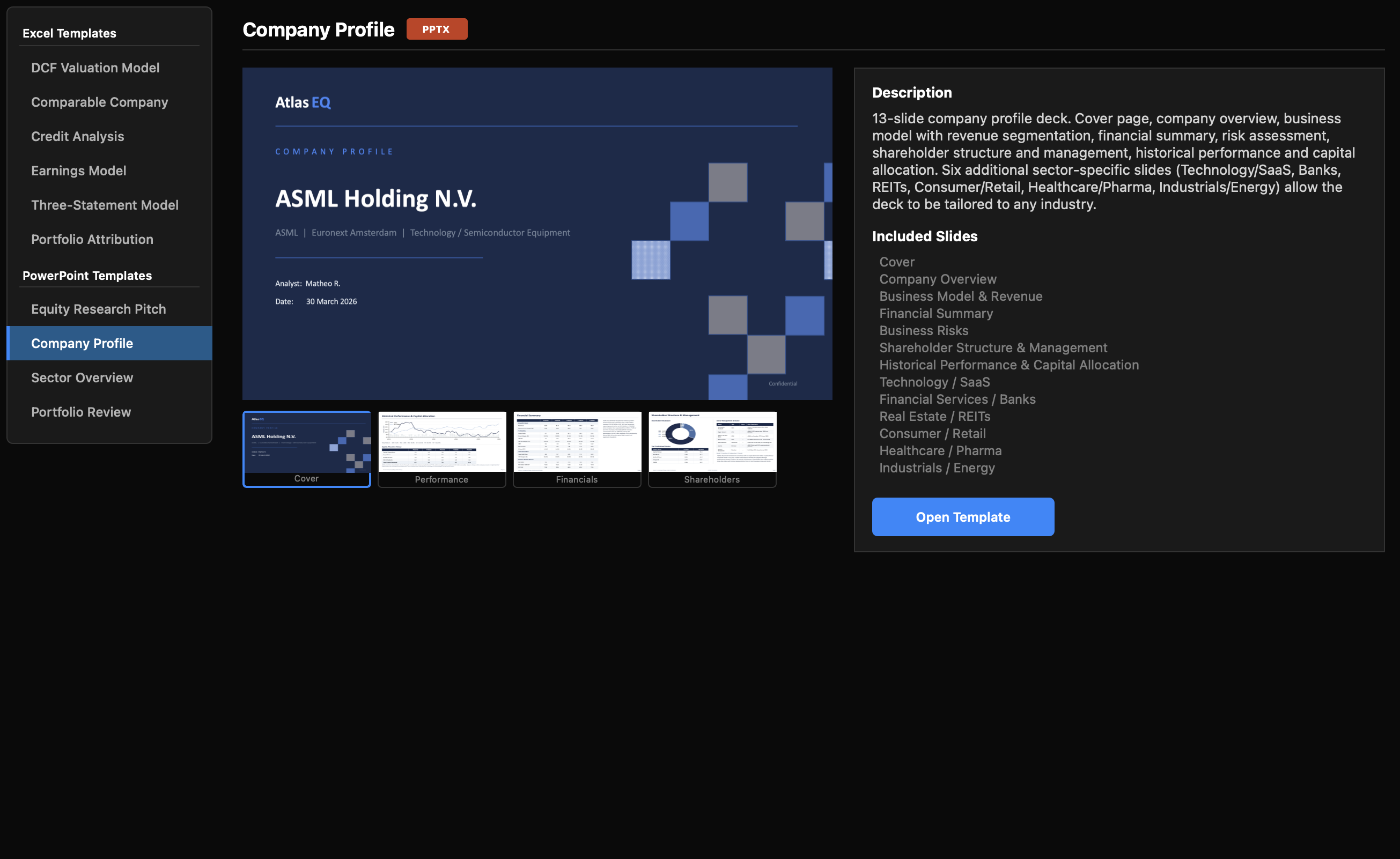
Task: Click 'Consumer / Retail' in Included Slides
Action: point(932,433)
